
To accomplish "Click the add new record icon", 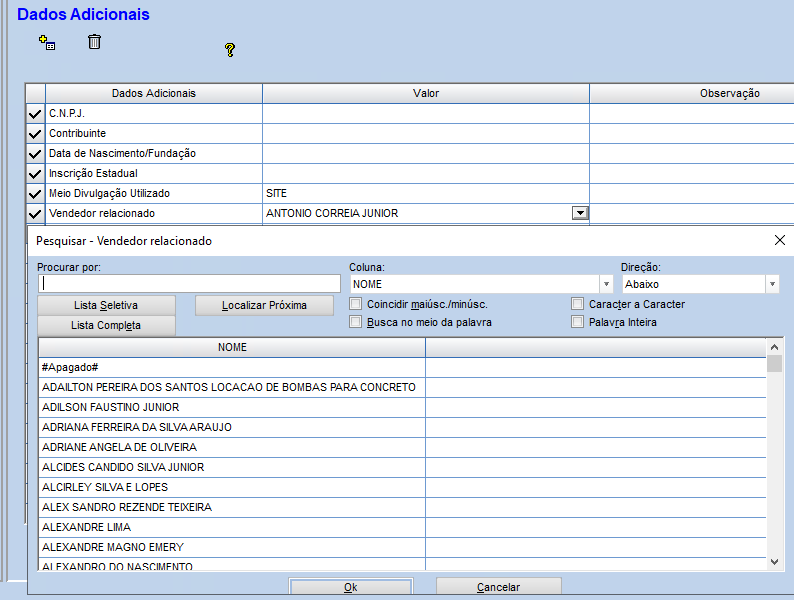I will point(47,42).
